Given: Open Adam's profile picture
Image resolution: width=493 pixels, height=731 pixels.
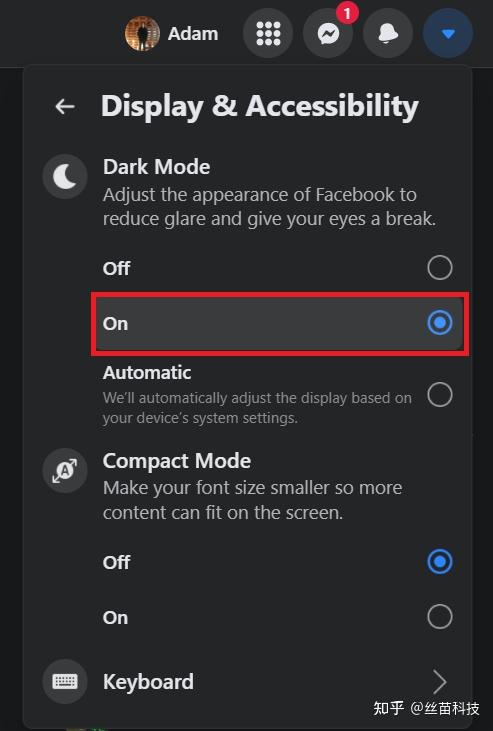Looking at the screenshot, I should point(142,34).
